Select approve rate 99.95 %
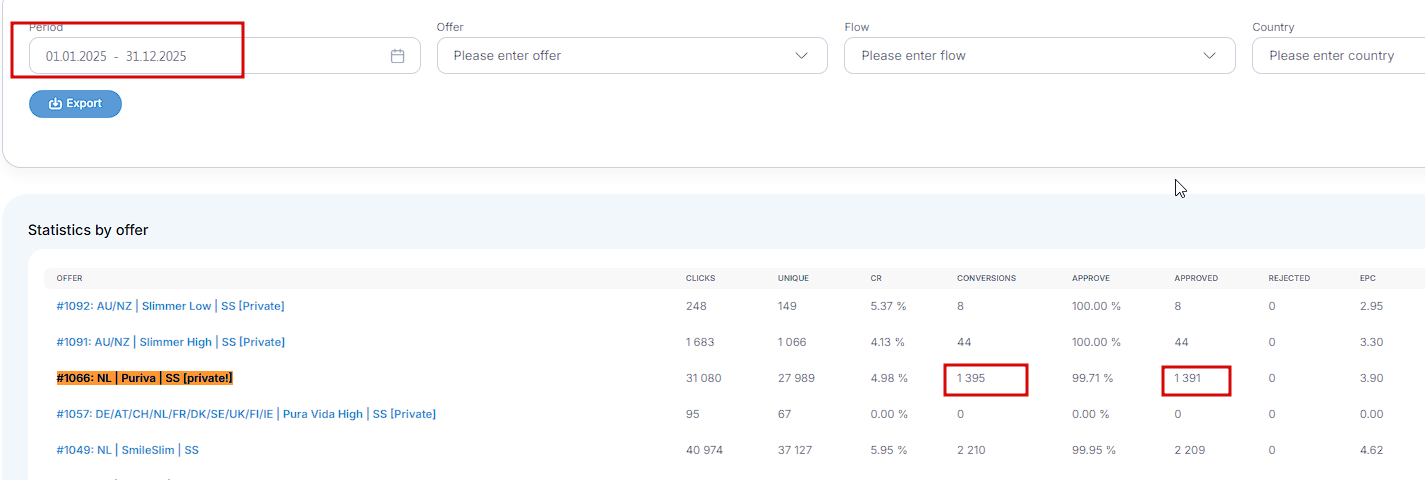1425x480 pixels. point(1091,450)
